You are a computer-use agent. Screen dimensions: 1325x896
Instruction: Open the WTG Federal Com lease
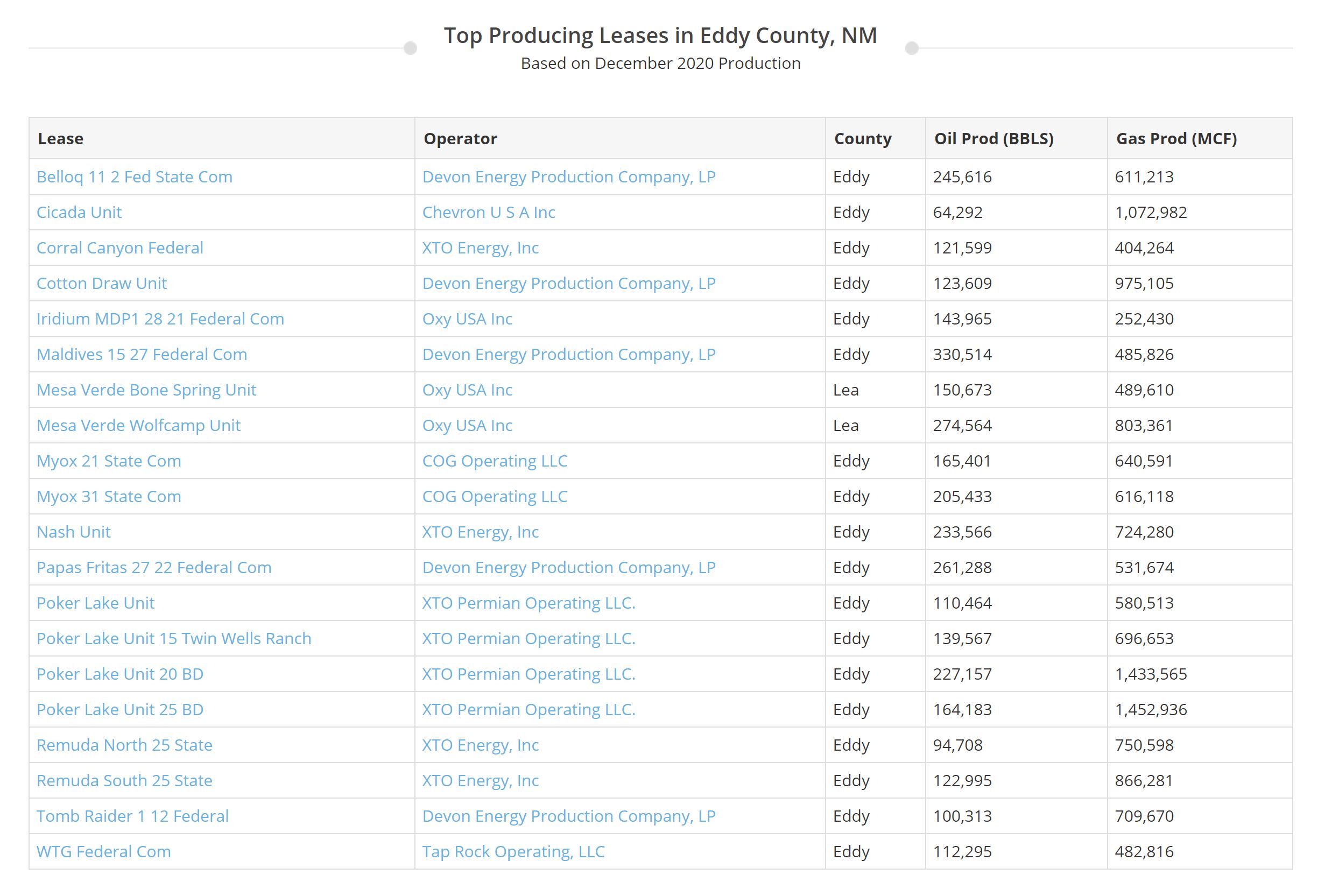[x=104, y=851]
